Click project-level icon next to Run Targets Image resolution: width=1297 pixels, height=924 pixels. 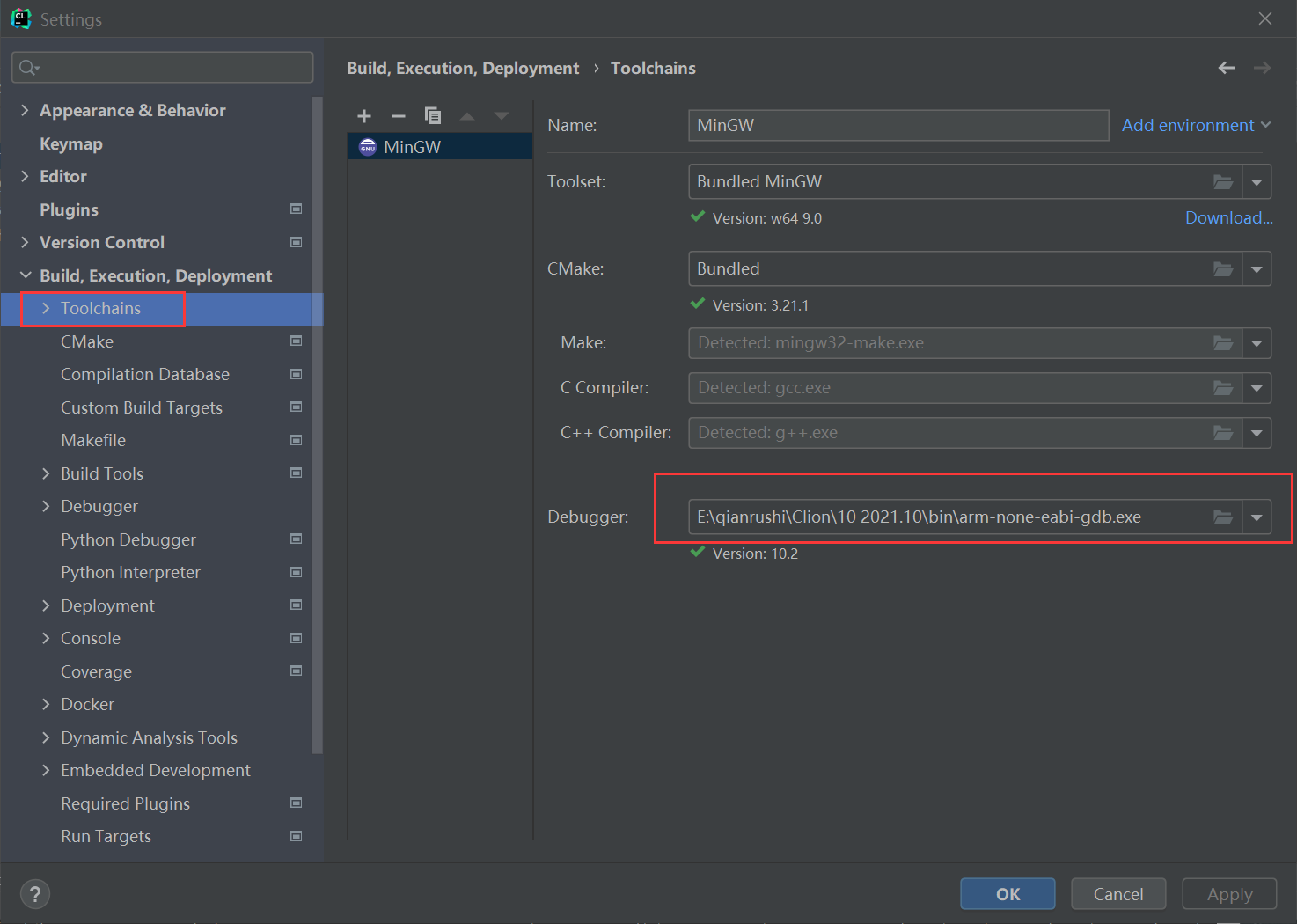click(297, 836)
